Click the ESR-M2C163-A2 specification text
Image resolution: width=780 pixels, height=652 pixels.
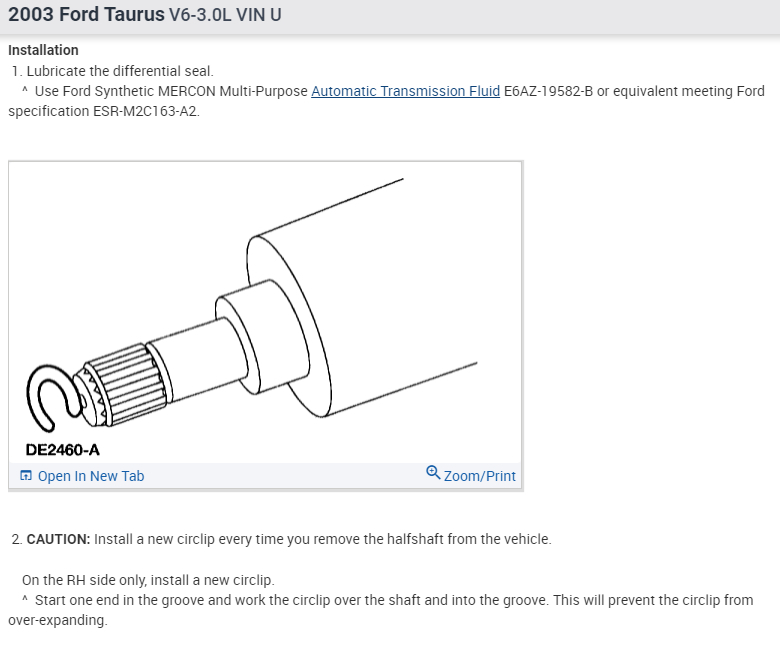[x=146, y=111]
